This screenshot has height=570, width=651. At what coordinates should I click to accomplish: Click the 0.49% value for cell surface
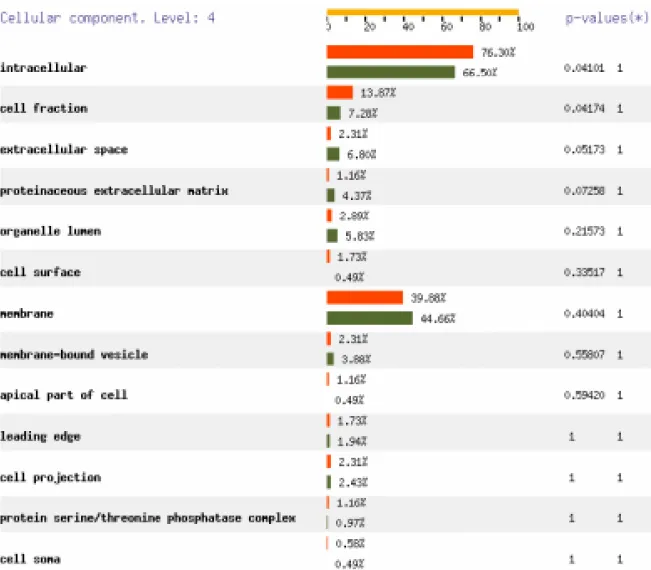coord(350,277)
